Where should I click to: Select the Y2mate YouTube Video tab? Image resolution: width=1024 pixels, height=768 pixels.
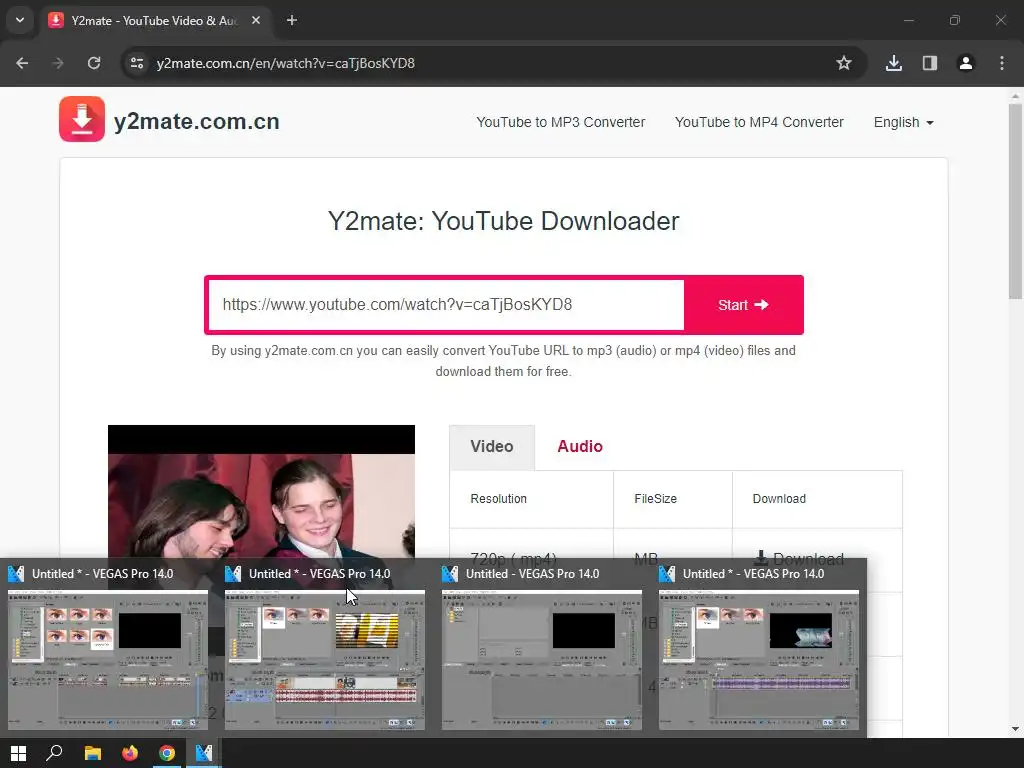pos(154,21)
